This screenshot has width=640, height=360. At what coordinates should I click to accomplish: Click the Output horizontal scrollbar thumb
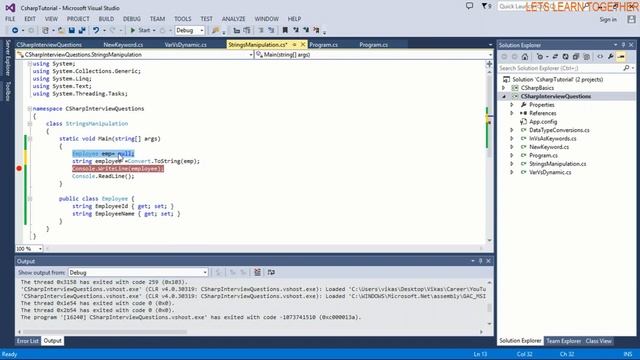coord(105,332)
